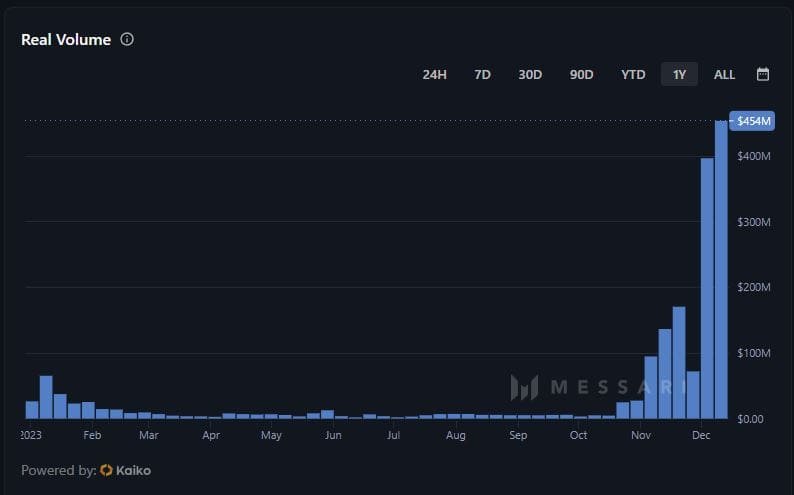This screenshot has height=495, width=794.
Task: Click the $200M axis label
Action: tap(754, 287)
